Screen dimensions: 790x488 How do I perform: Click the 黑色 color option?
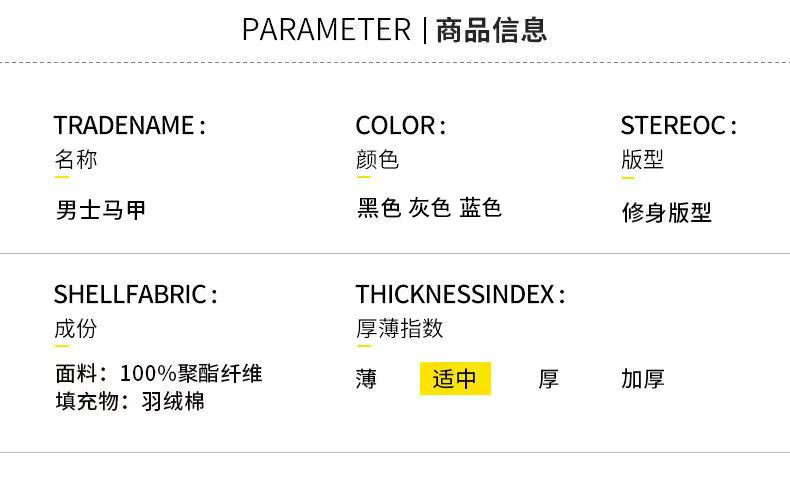pos(379,209)
